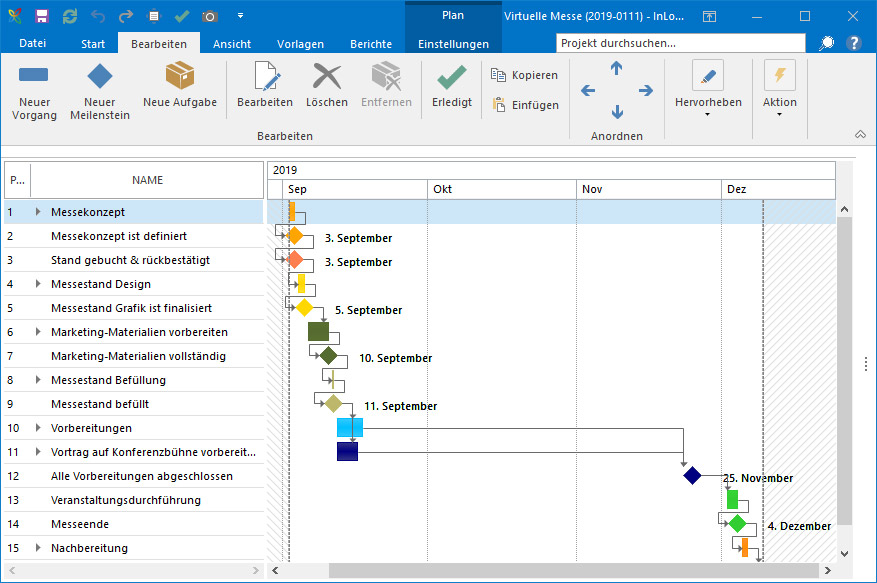Image resolution: width=877 pixels, height=583 pixels.
Task: Click the vertical scrollbar down arrow
Action: pos(845,554)
